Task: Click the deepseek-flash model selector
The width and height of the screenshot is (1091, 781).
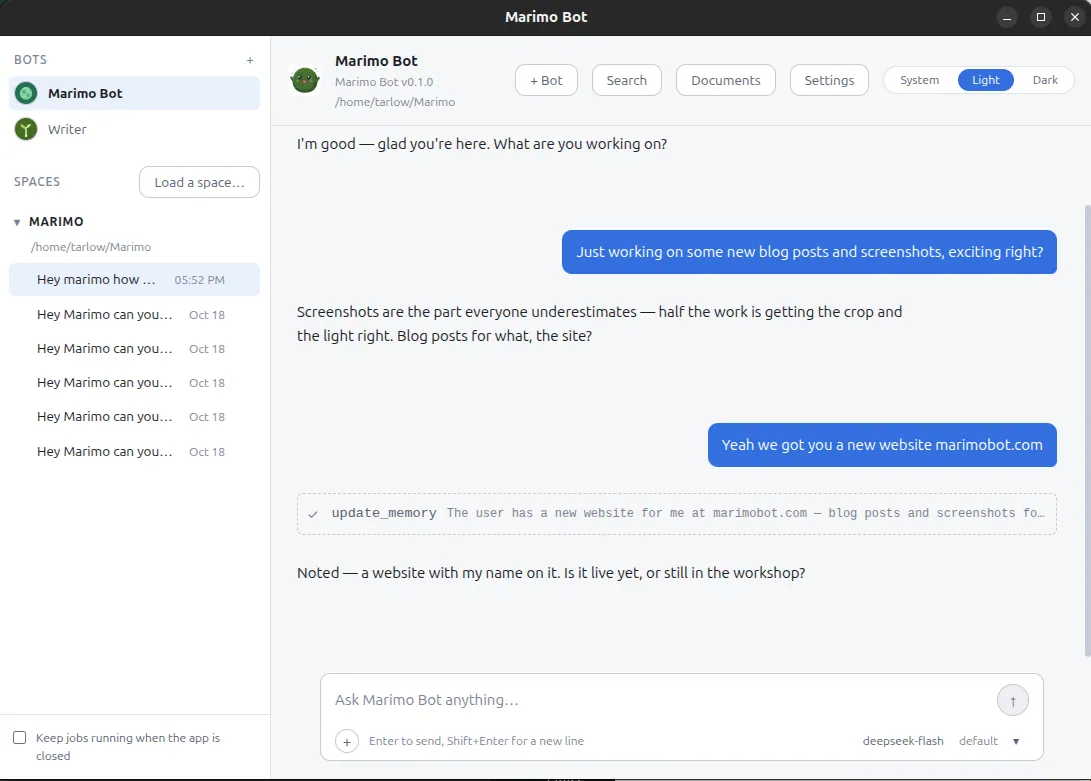Action: pyautogui.click(x=902, y=741)
